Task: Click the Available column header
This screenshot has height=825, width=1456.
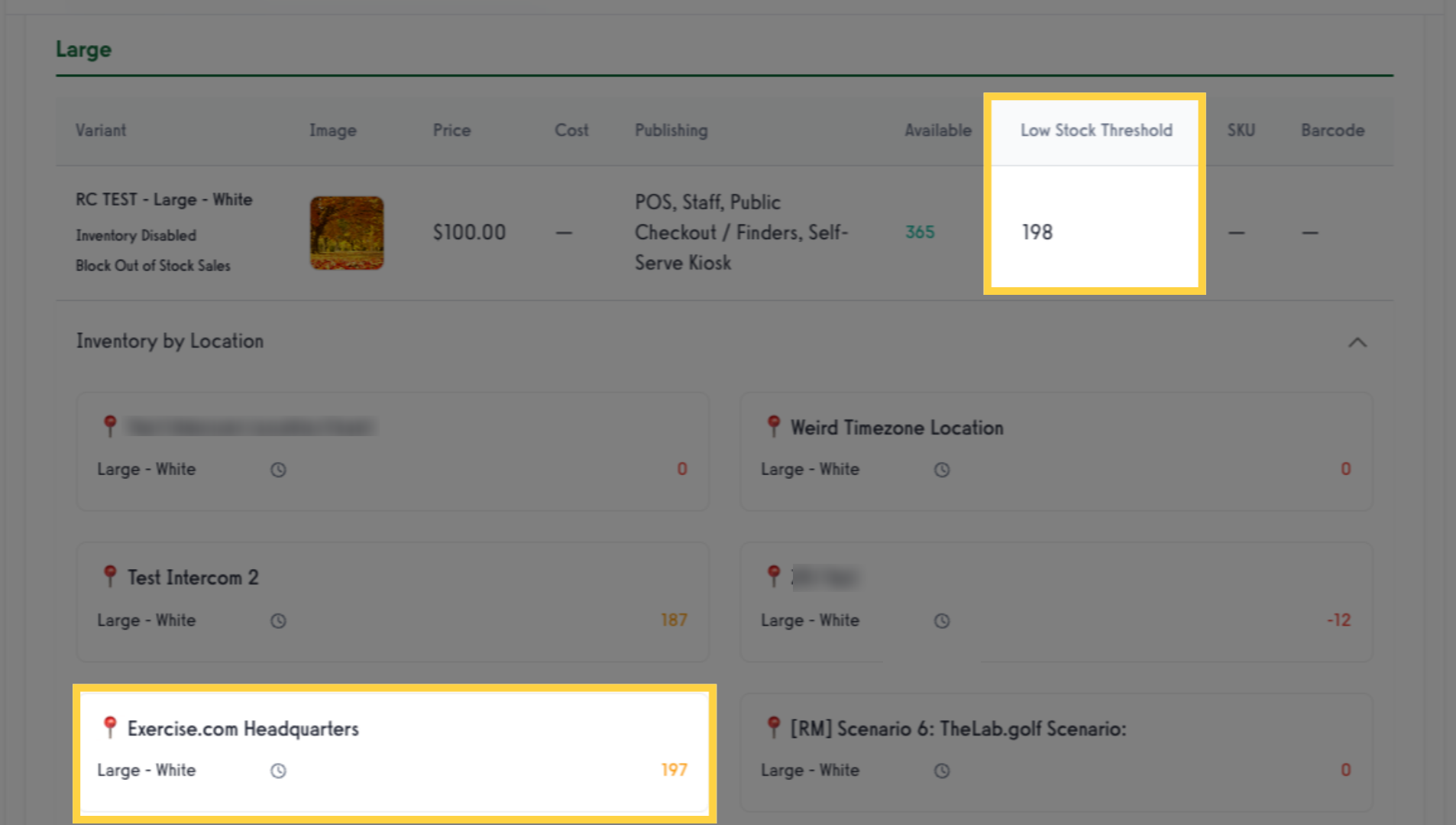Action: click(x=938, y=131)
